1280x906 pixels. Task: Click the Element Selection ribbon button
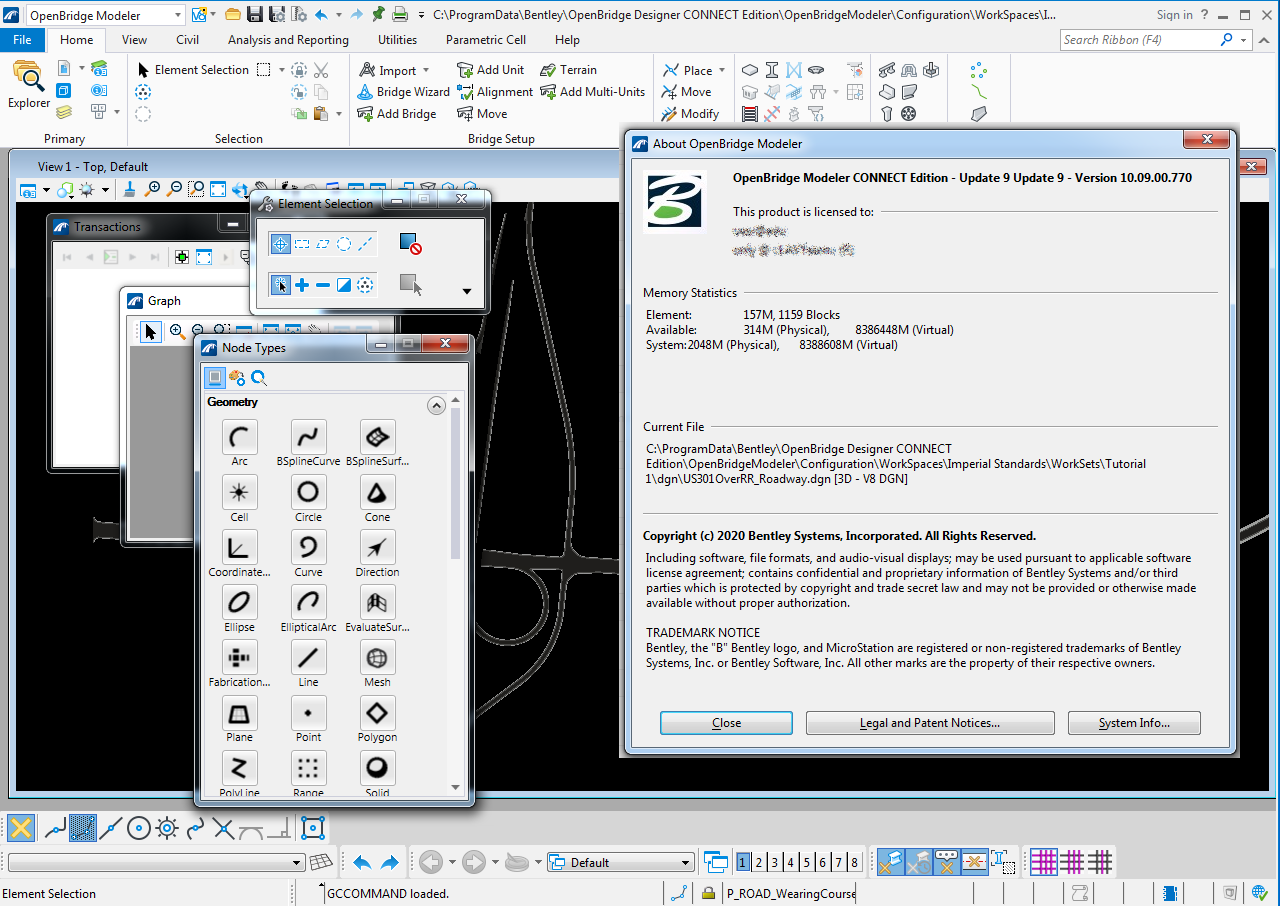(193, 70)
